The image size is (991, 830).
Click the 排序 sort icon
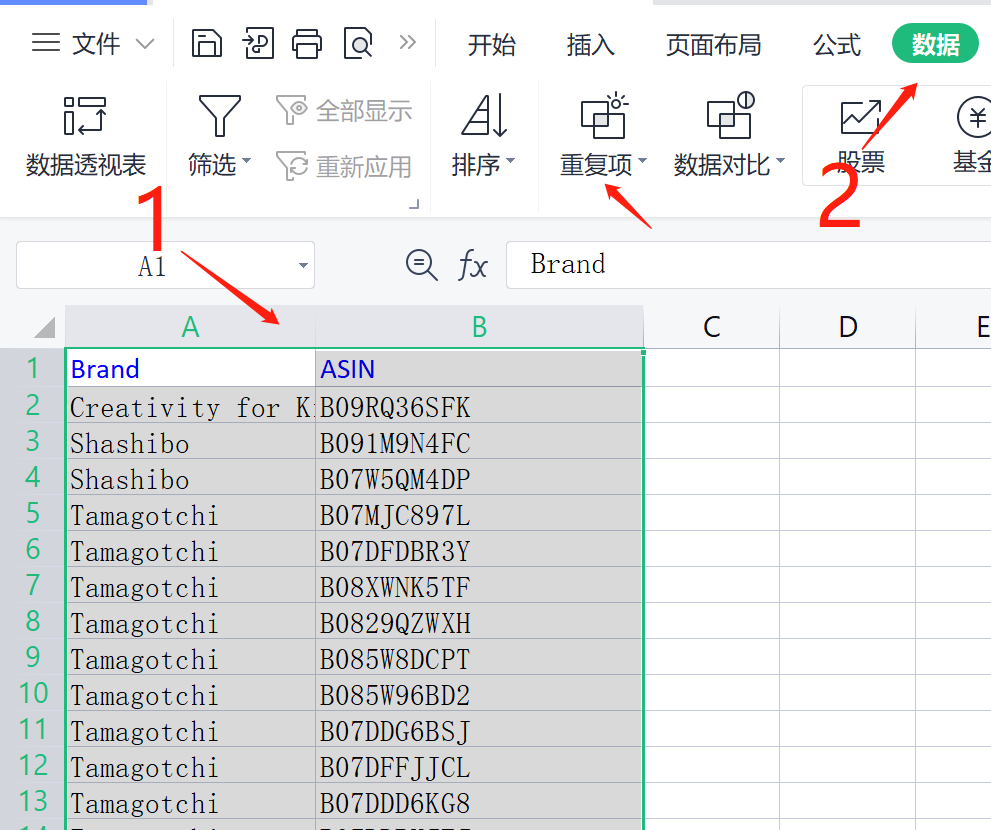(x=485, y=115)
